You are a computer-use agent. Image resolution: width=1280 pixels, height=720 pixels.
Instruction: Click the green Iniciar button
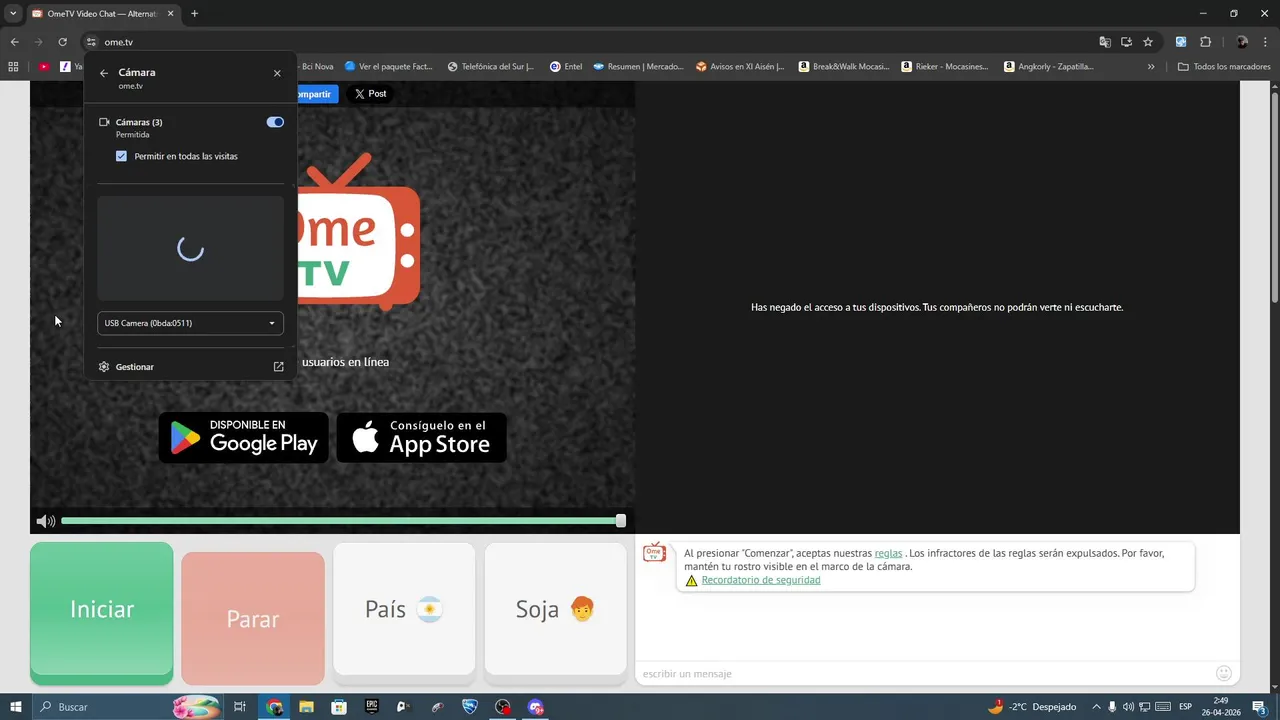[102, 613]
